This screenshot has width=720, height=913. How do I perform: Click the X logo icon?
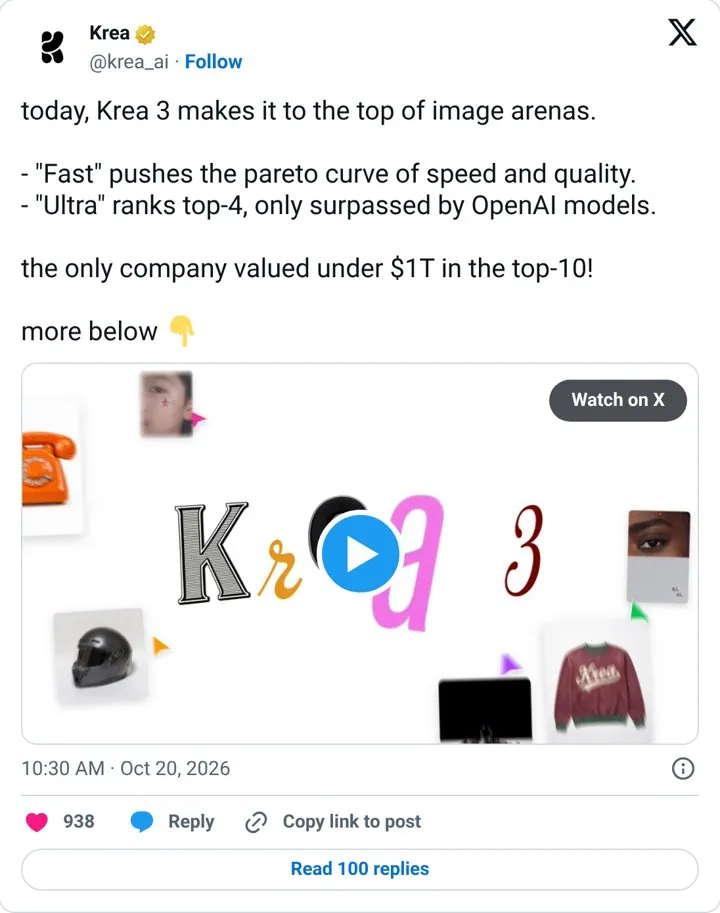pyautogui.click(x=682, y=33)
